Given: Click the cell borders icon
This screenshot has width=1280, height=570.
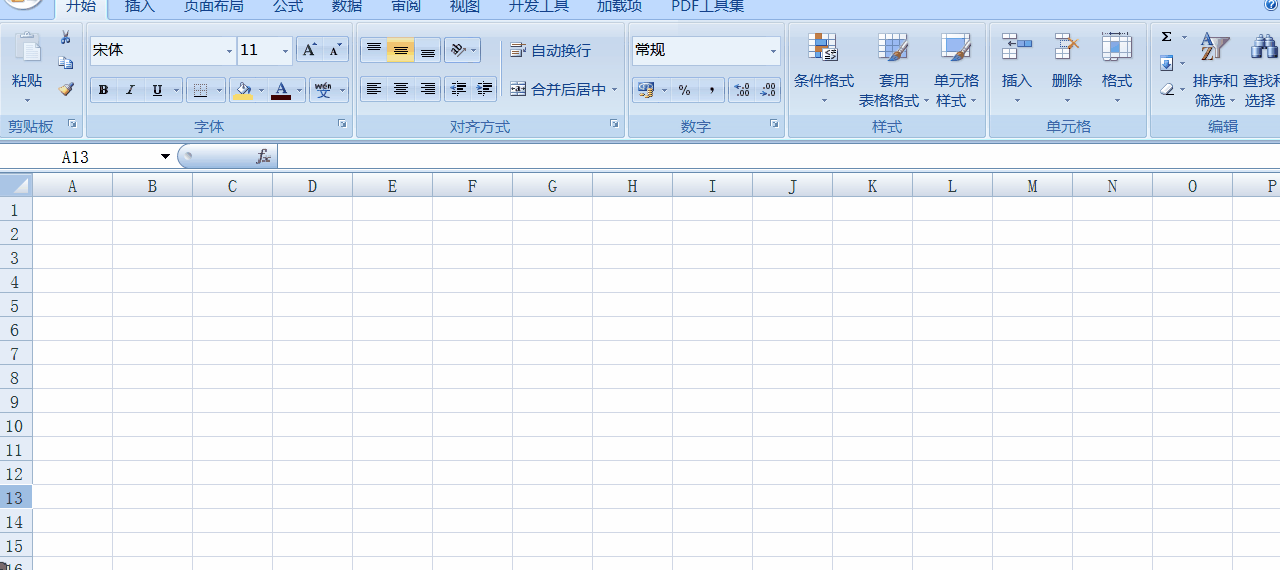Looking at the screenshot, I should (200, 90).
